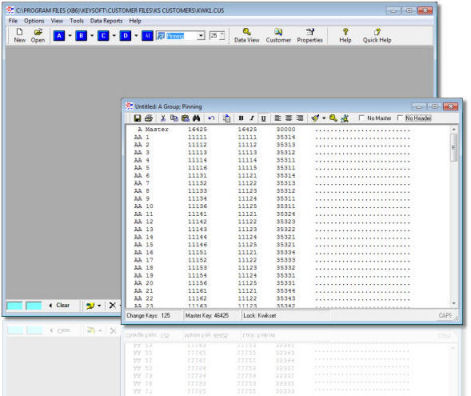
Task: Open the paintbrush icon dropdown arrow
Action: click(324, 118)
